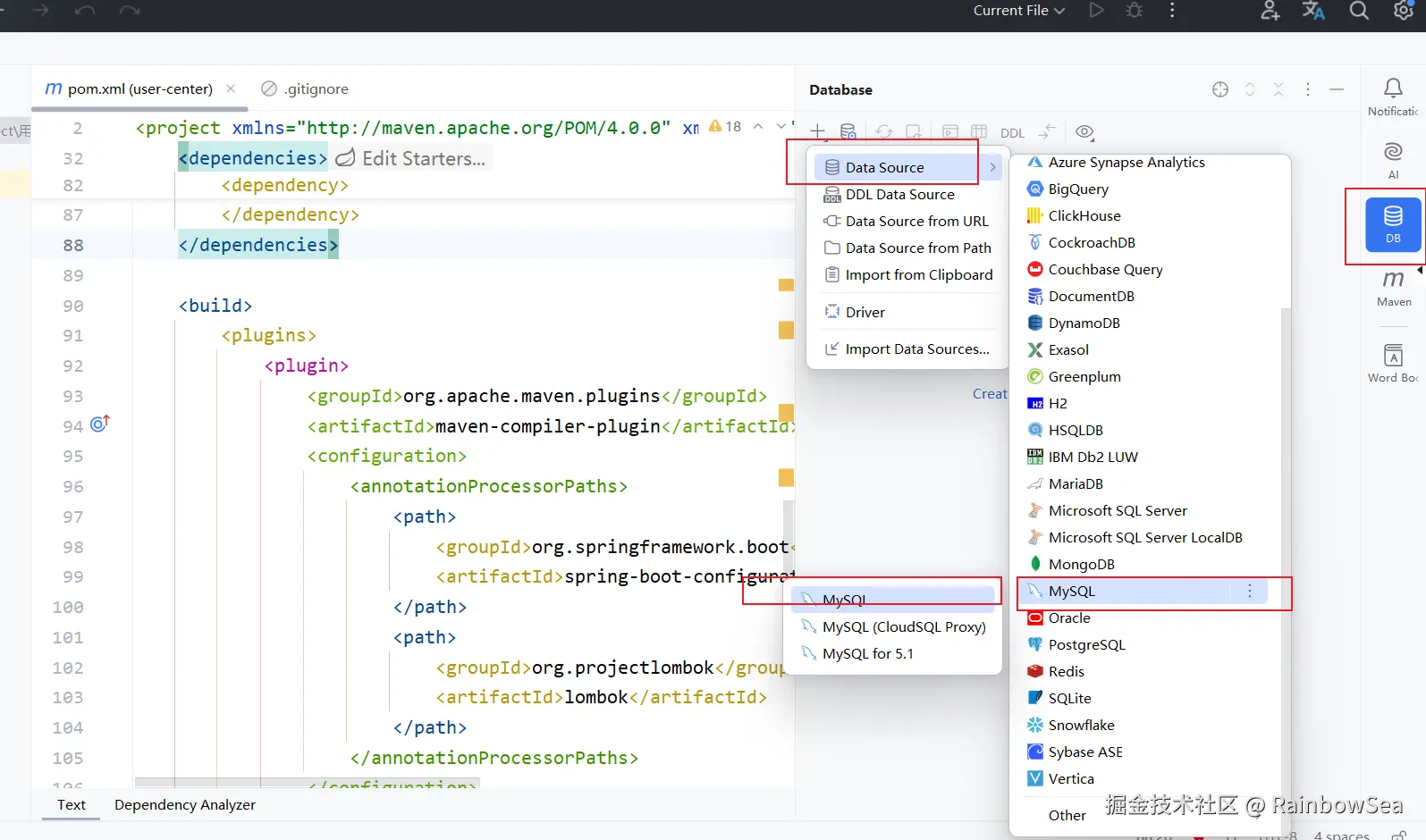Click the search magnifier in title bar
Image resolution: width=1426 pixels, height=840 pixels.
tap(1358, 11)
